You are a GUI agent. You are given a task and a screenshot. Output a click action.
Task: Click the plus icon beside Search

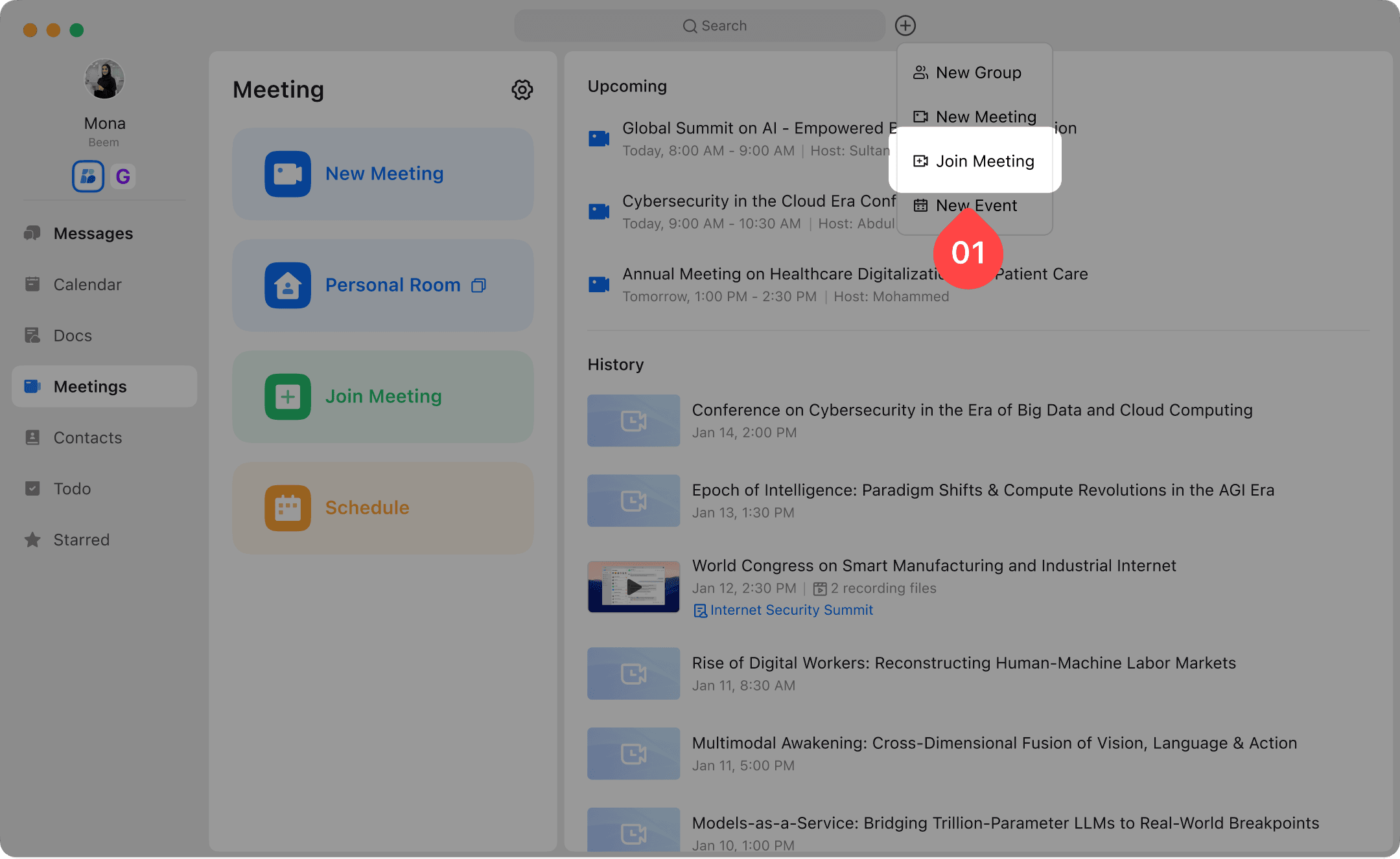pos(905,26)
